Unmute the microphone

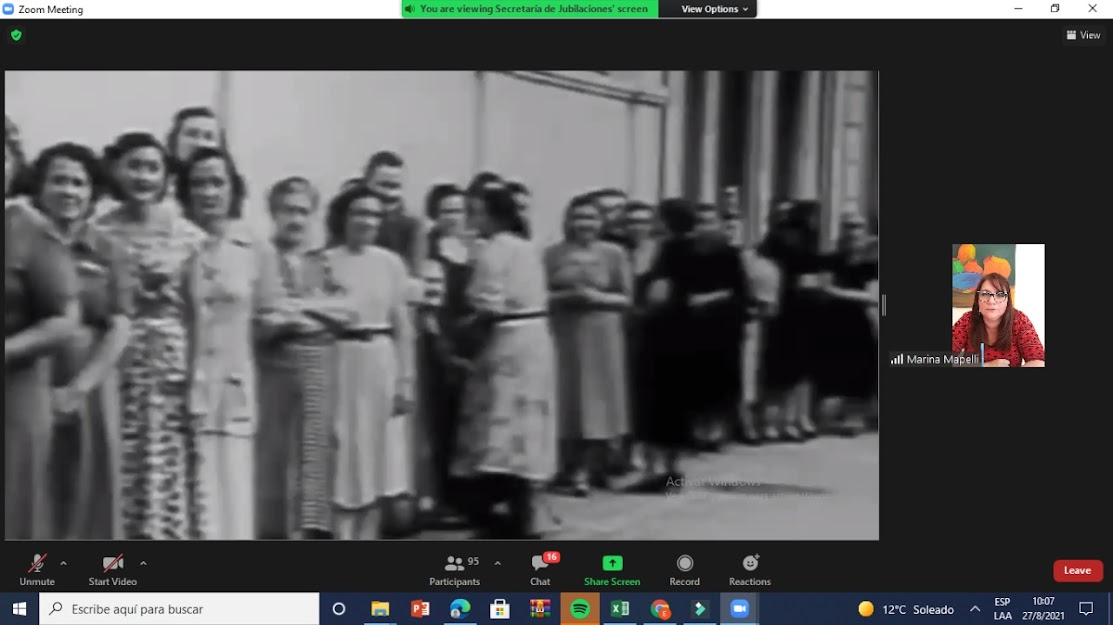[37, 569]
